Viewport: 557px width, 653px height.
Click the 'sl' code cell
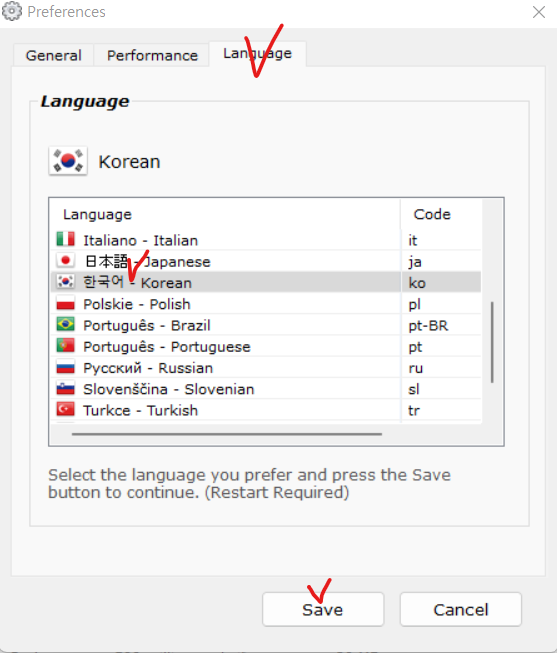(x=441, y=389)
